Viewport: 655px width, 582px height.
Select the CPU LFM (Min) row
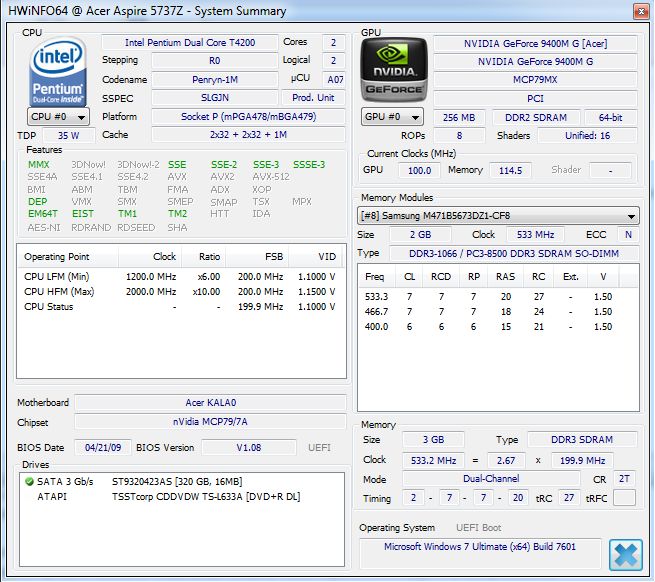point(180,277)
